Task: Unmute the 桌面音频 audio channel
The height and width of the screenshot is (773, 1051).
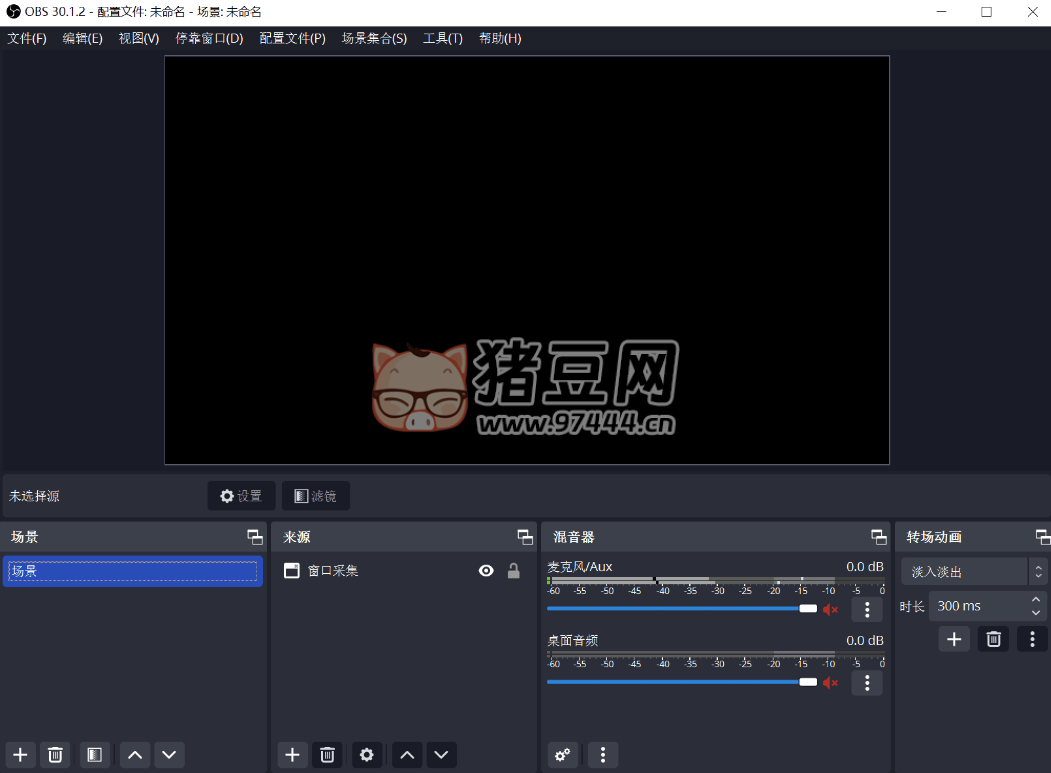Action: (830, 682)
